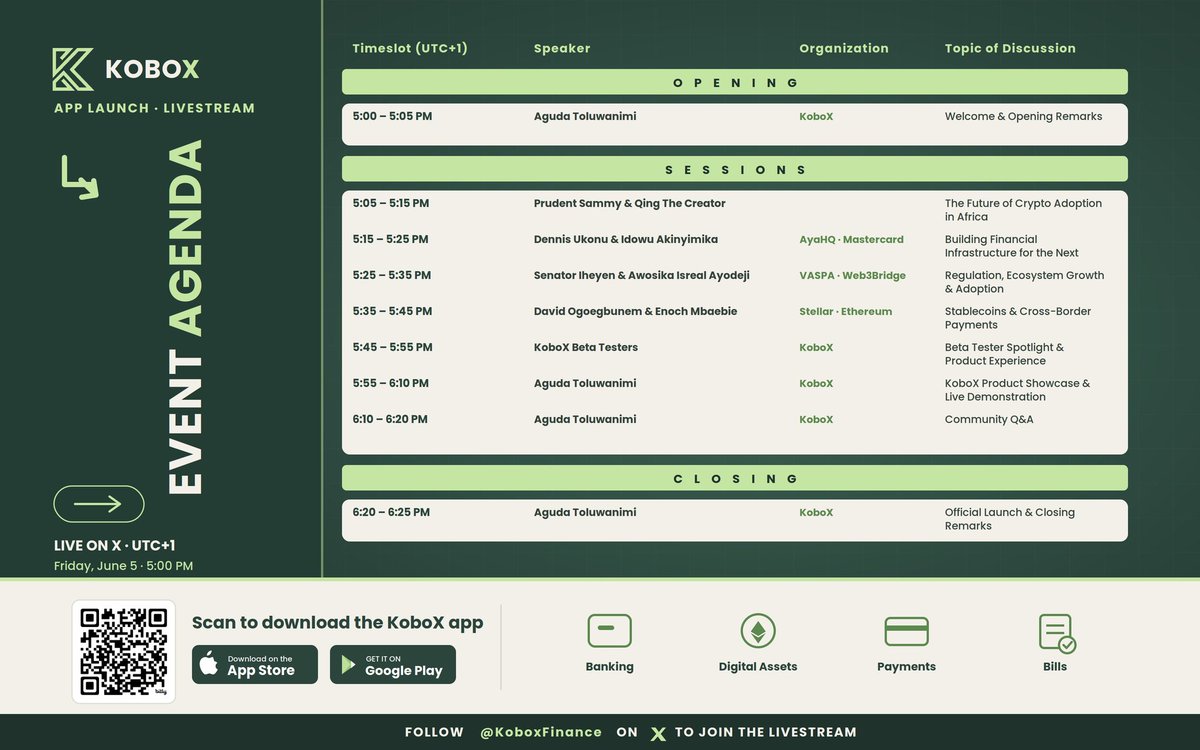Click the Bills label
This screenshot has height=750, width=1200.
point(1054,666)
